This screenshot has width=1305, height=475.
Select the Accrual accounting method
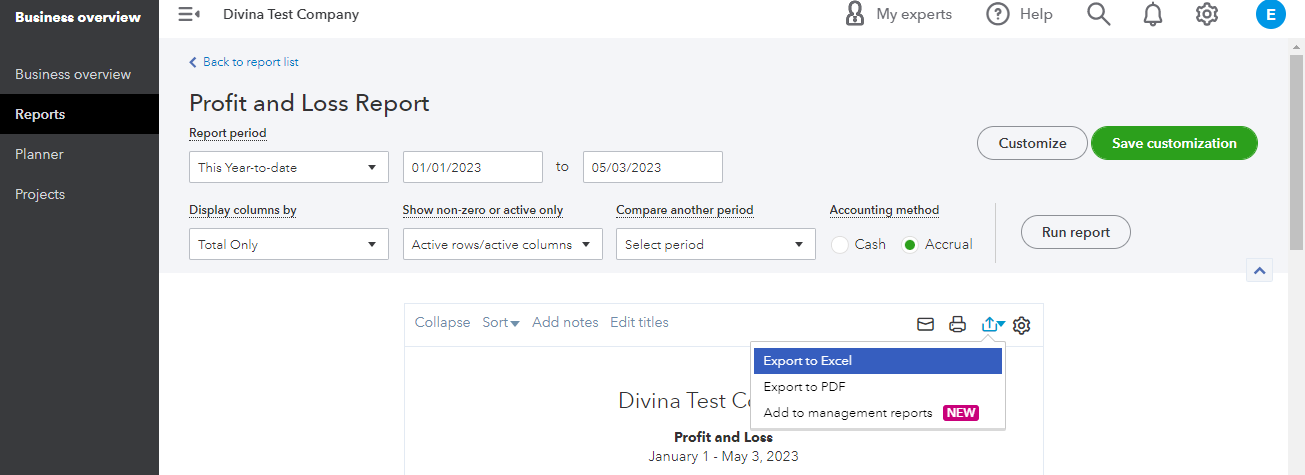pos(910,244)
